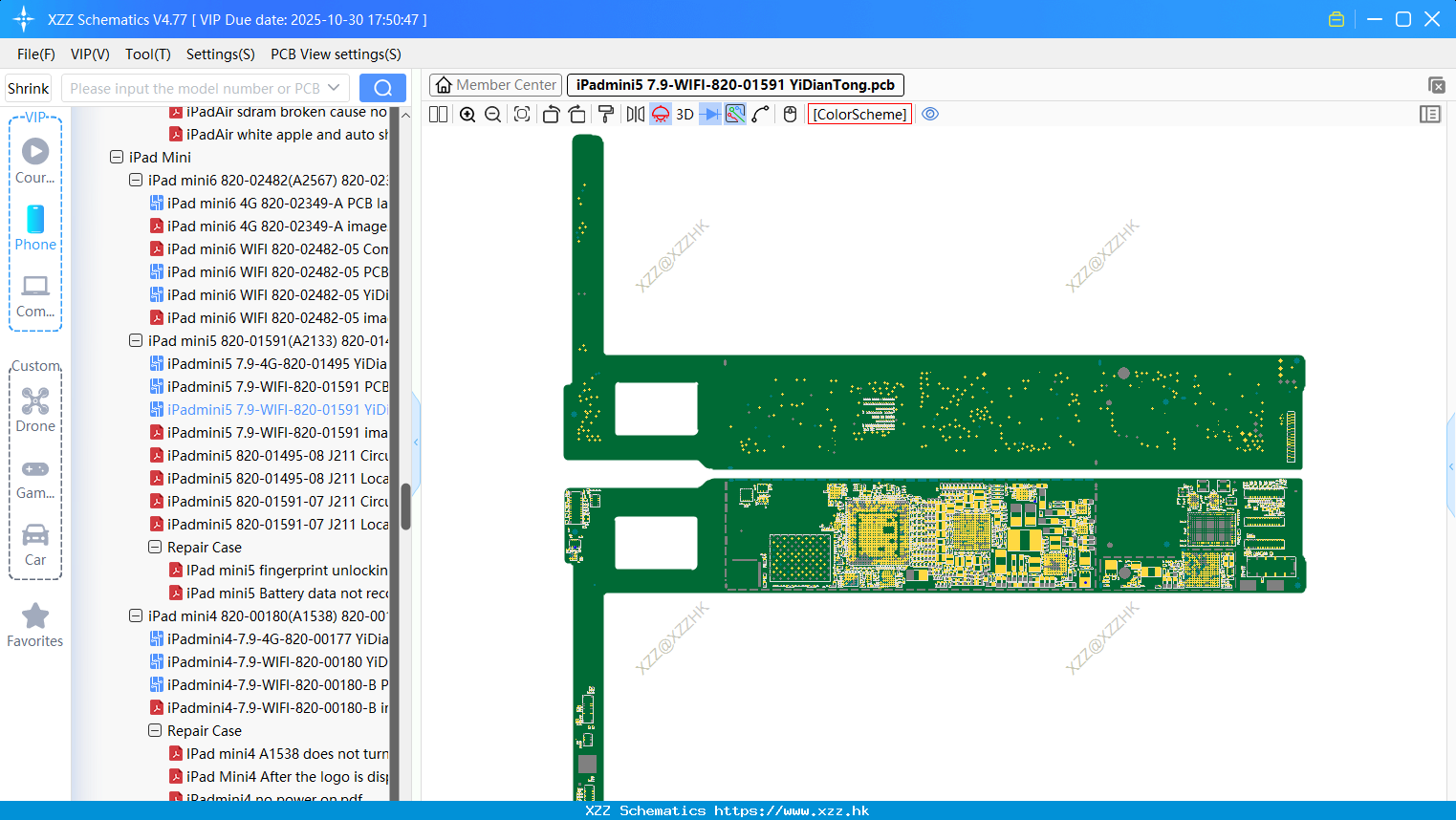The width and height of the screenshot is (1456, 820).
Task: Open iPad mini6 4G 820-02349-A image file
Action: click(269, 227)
